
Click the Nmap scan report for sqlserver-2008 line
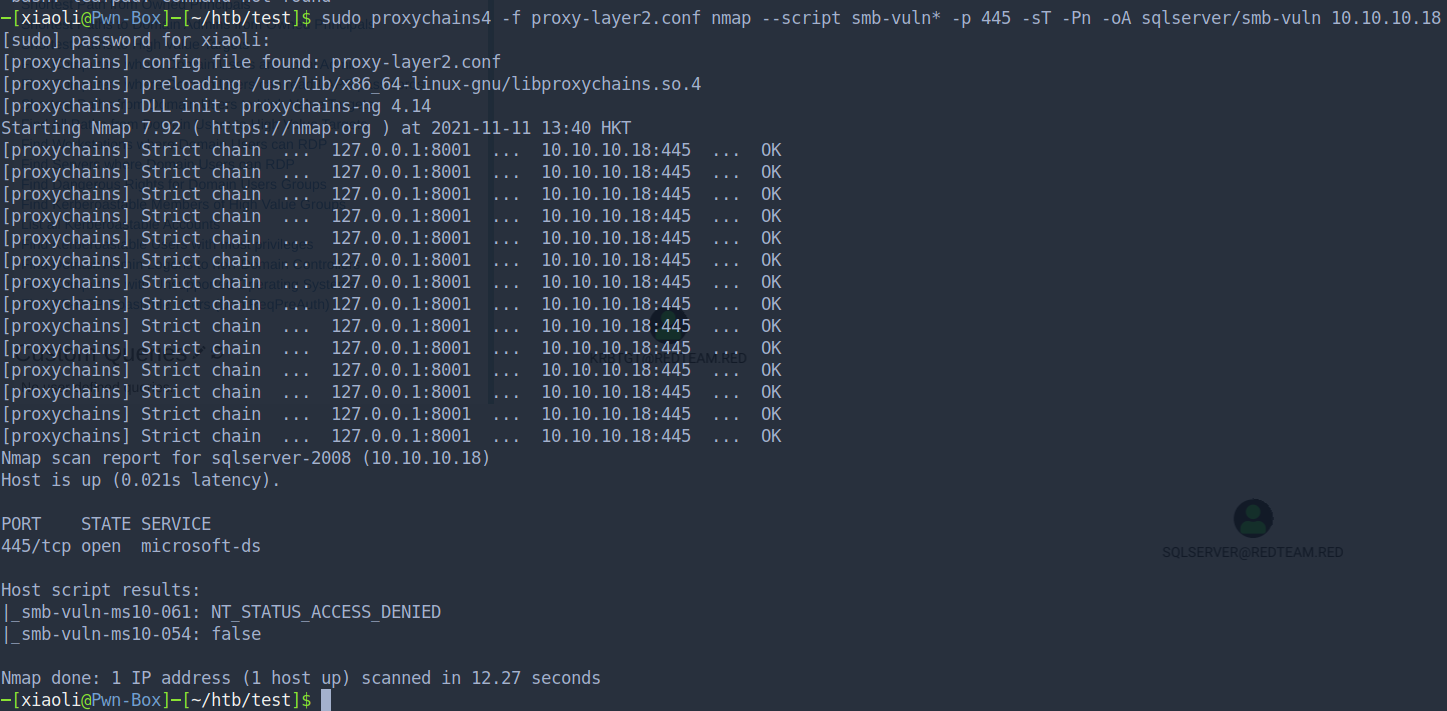coord(245,458)
